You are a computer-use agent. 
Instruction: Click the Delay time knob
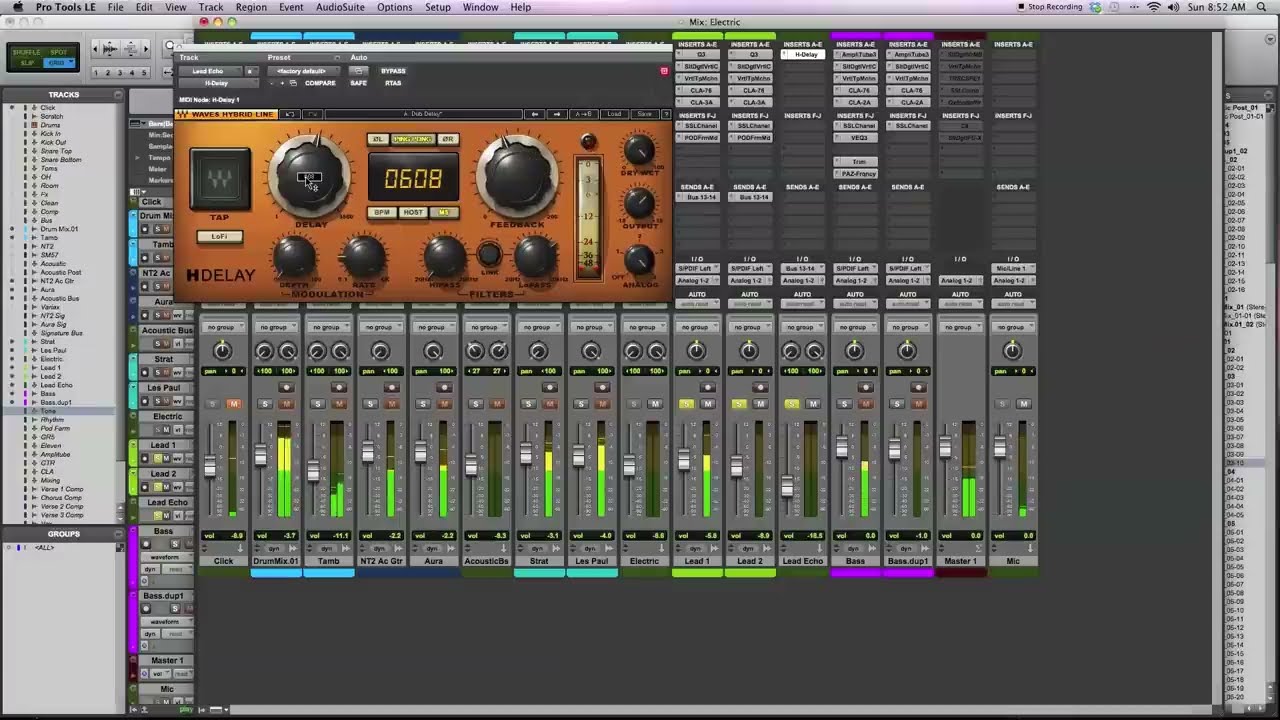pos(310,176)
